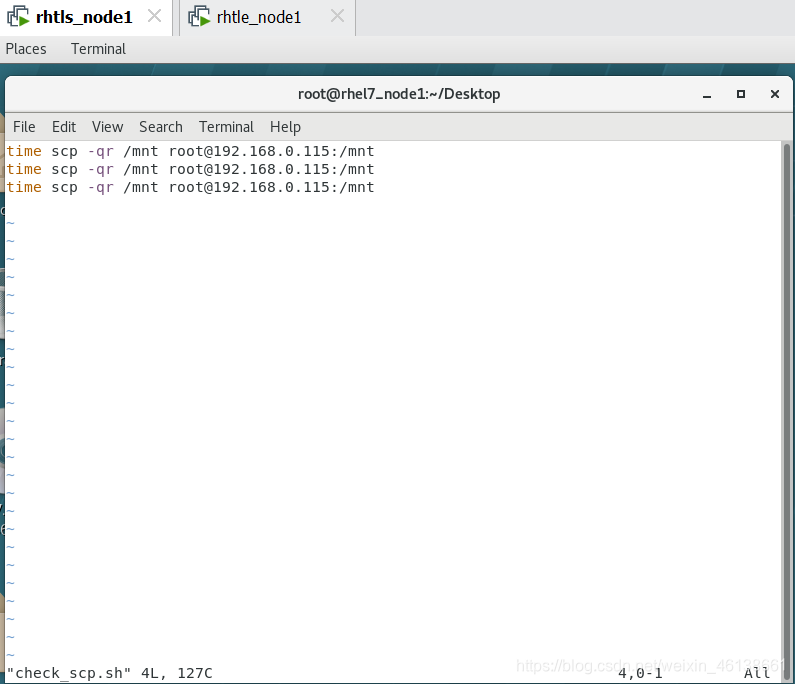This screenshot has height=684, width=795.
Task: Place cursor on the first 'time scp' line
Action: click(x=191, y=151)
